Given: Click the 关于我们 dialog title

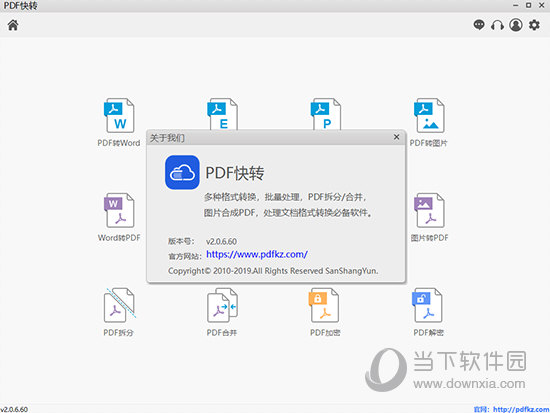Looking at the screenshot, I should pyautogui.click(x=167, y=138).
